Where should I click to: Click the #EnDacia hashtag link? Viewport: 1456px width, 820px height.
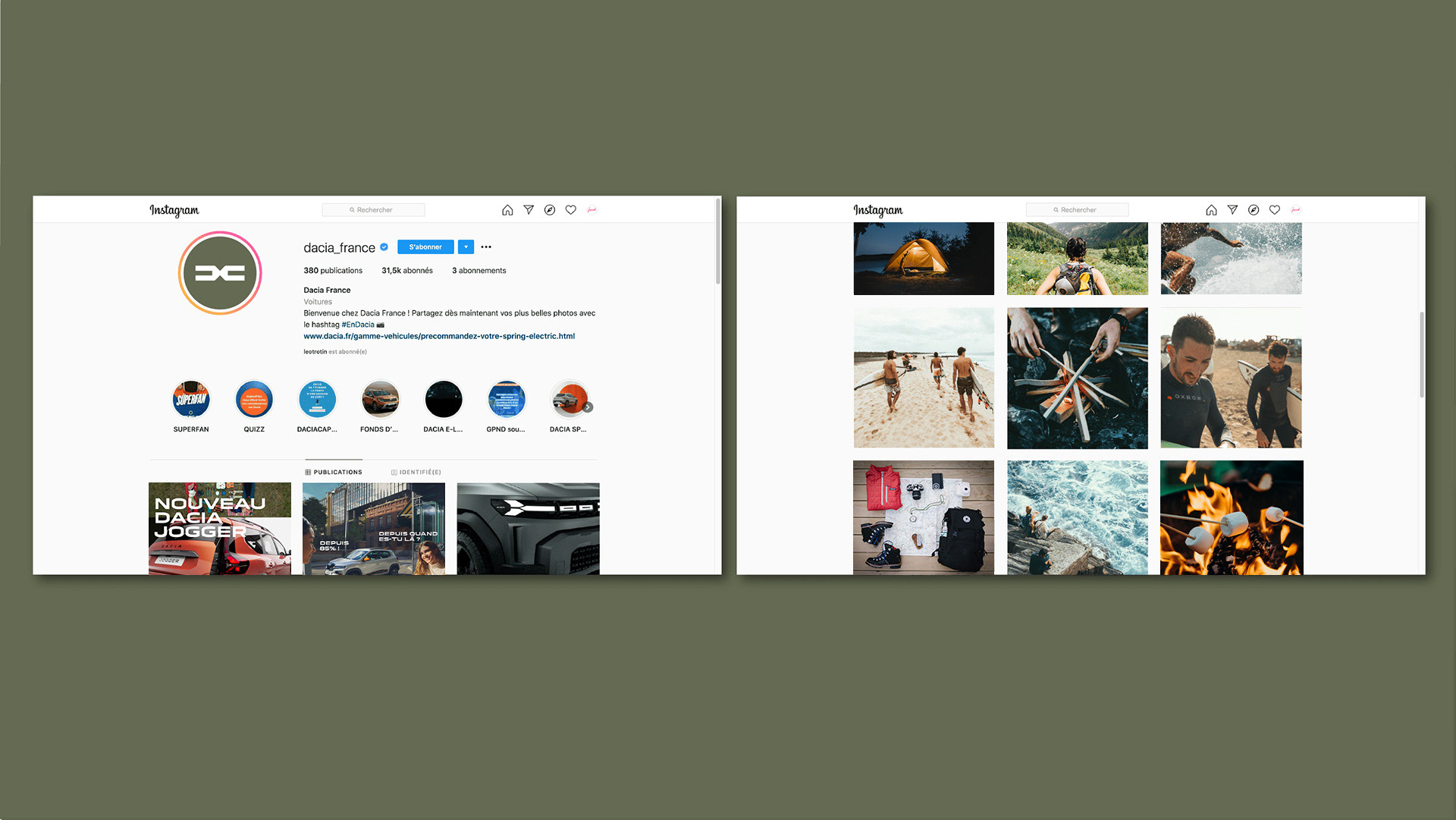pyautogui.click(x=358, y=325)
